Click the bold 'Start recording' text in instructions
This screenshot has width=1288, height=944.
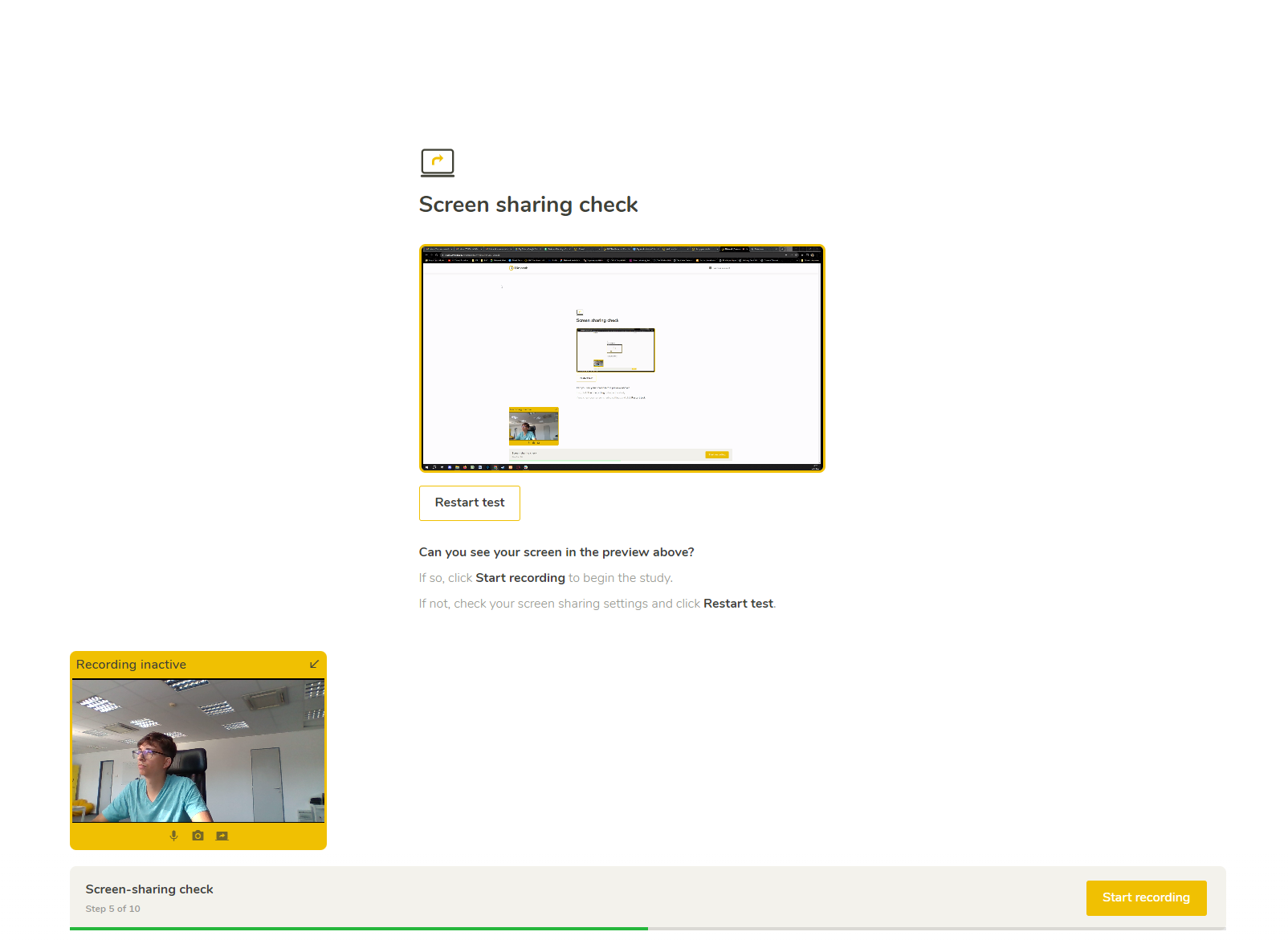pyautogui.click(x=520, y=578)
